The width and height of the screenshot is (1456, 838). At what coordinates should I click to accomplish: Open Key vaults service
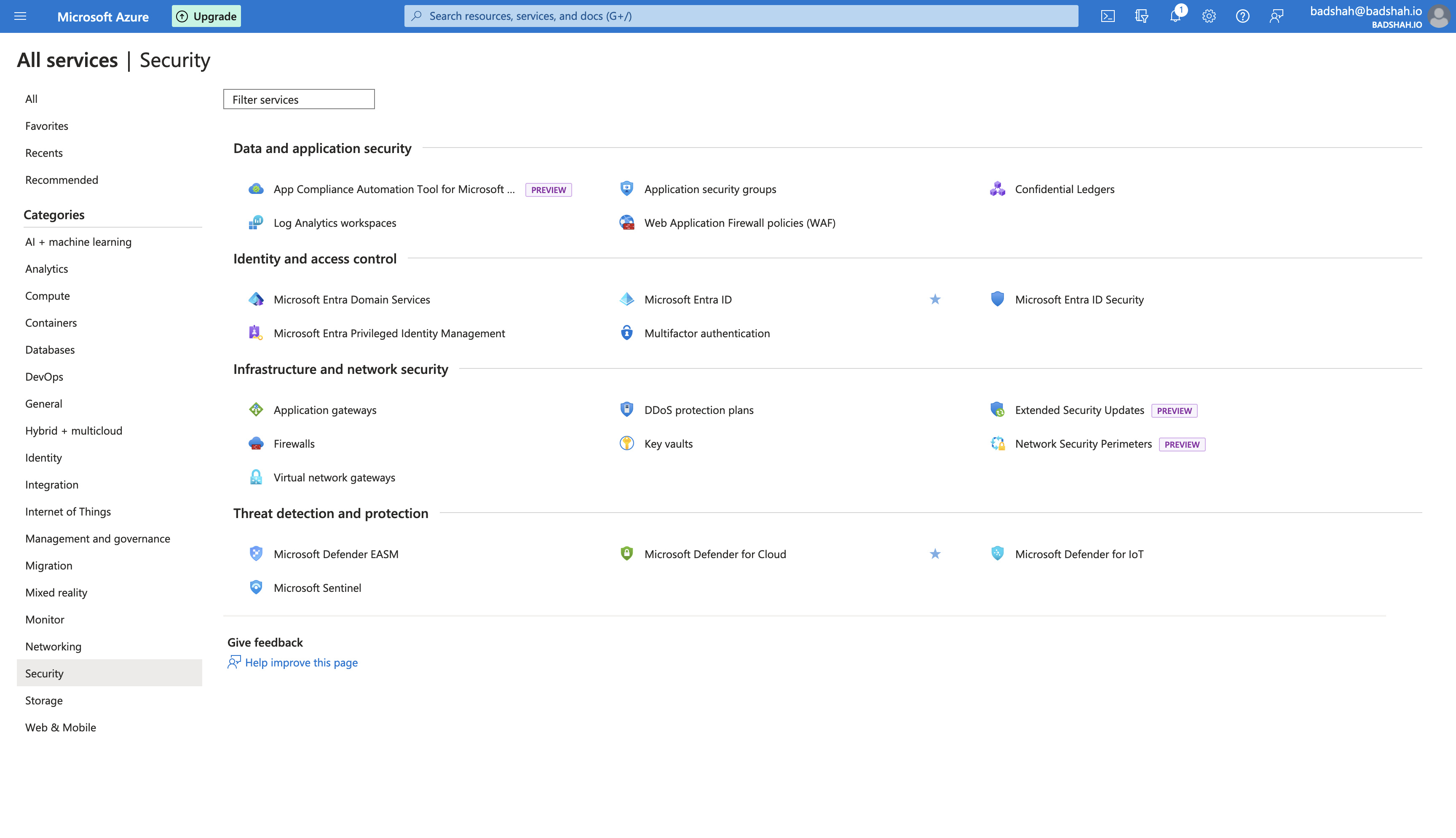point(668,443)
